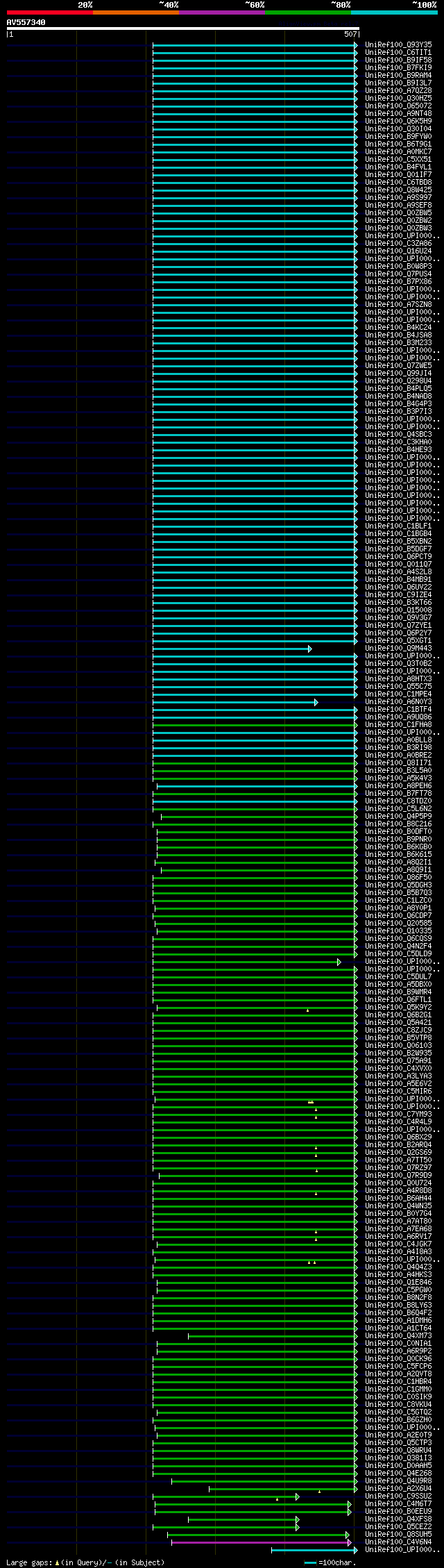Click the arrowhead of the Q5CEZ2 alignment

pyautogui.click(x=297, y=1527)
